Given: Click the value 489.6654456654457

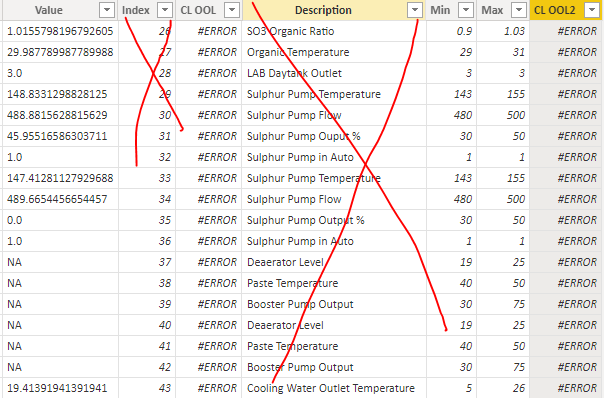Looking at the screenshot, I should [x=57, y=199].
